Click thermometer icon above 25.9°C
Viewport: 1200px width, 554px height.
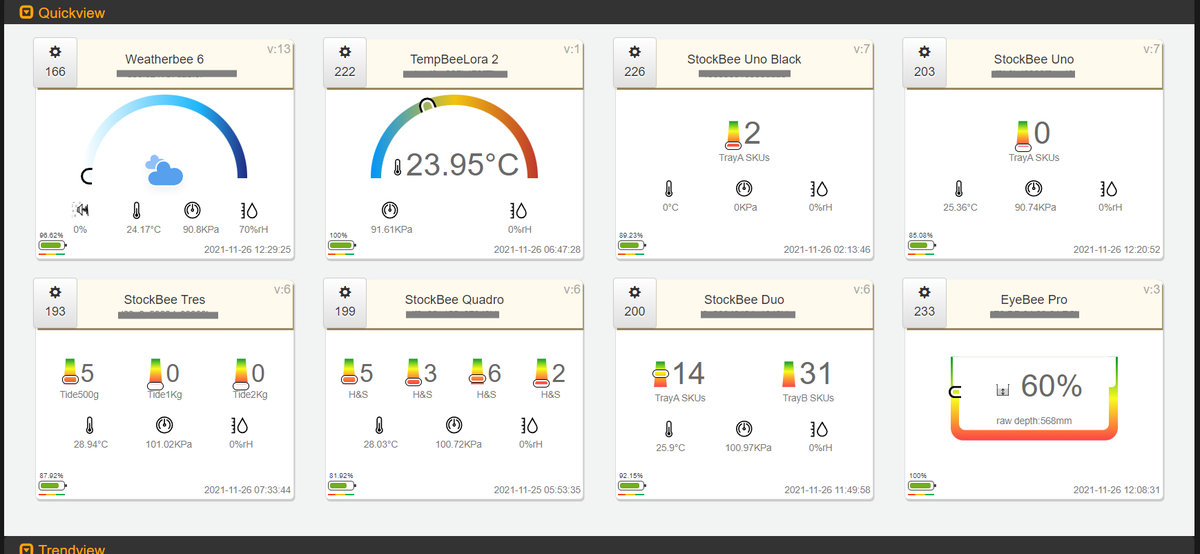(x=670, y=429)
